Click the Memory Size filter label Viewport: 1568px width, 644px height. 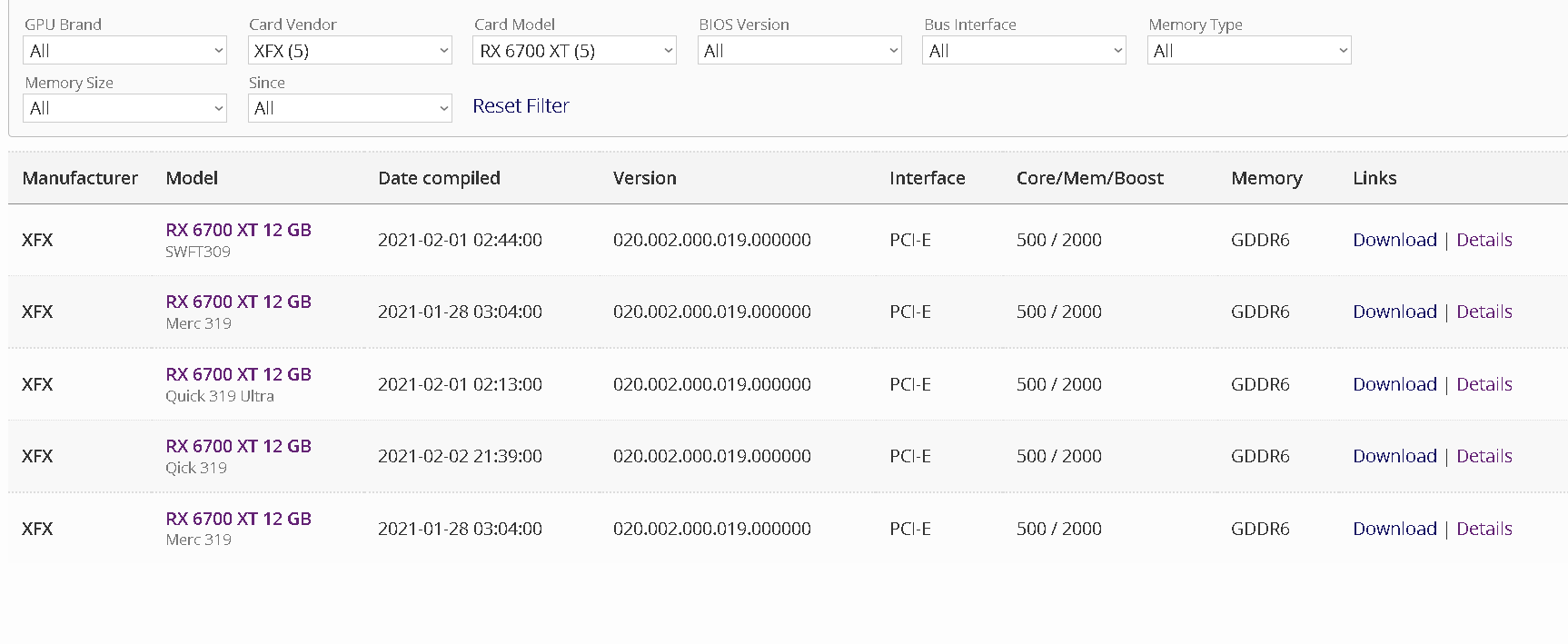coord(69,83)
